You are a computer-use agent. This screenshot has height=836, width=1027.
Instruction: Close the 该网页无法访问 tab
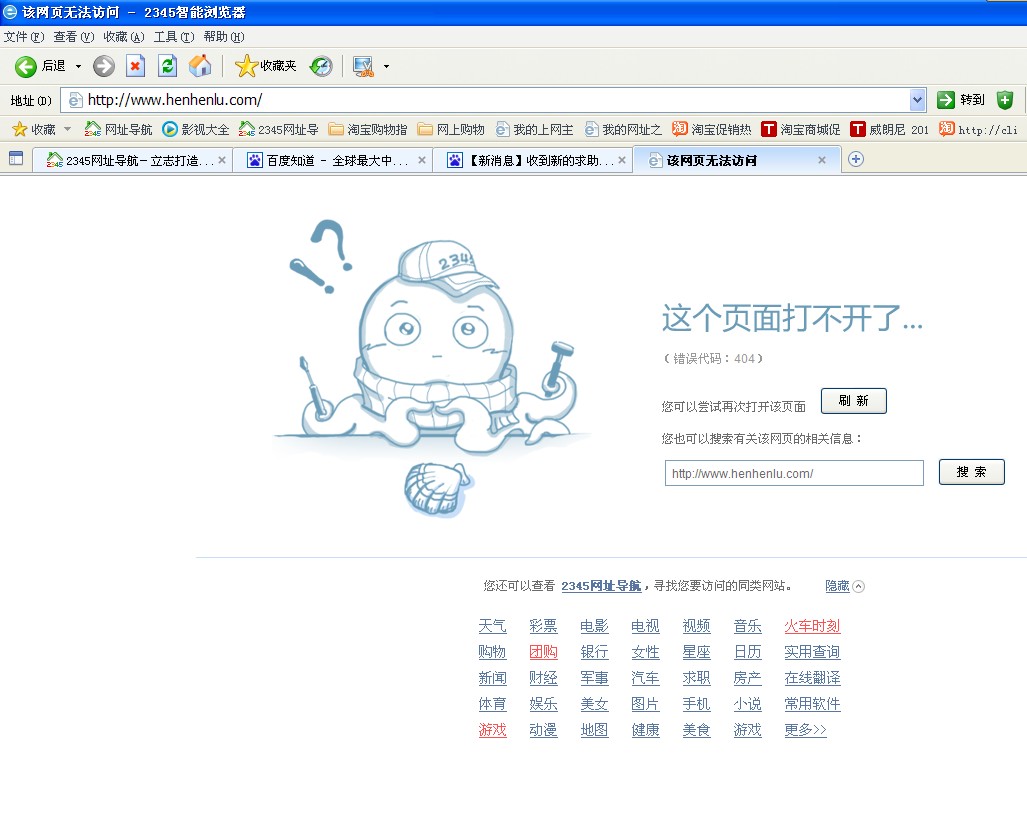pos(821,160)
